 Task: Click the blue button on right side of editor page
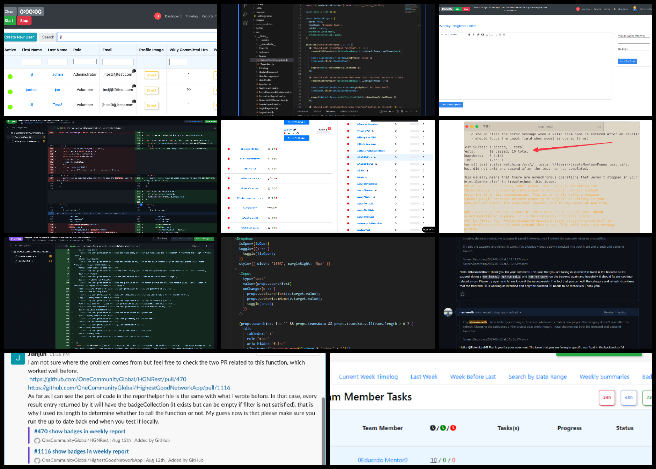(x=627, y=61)
